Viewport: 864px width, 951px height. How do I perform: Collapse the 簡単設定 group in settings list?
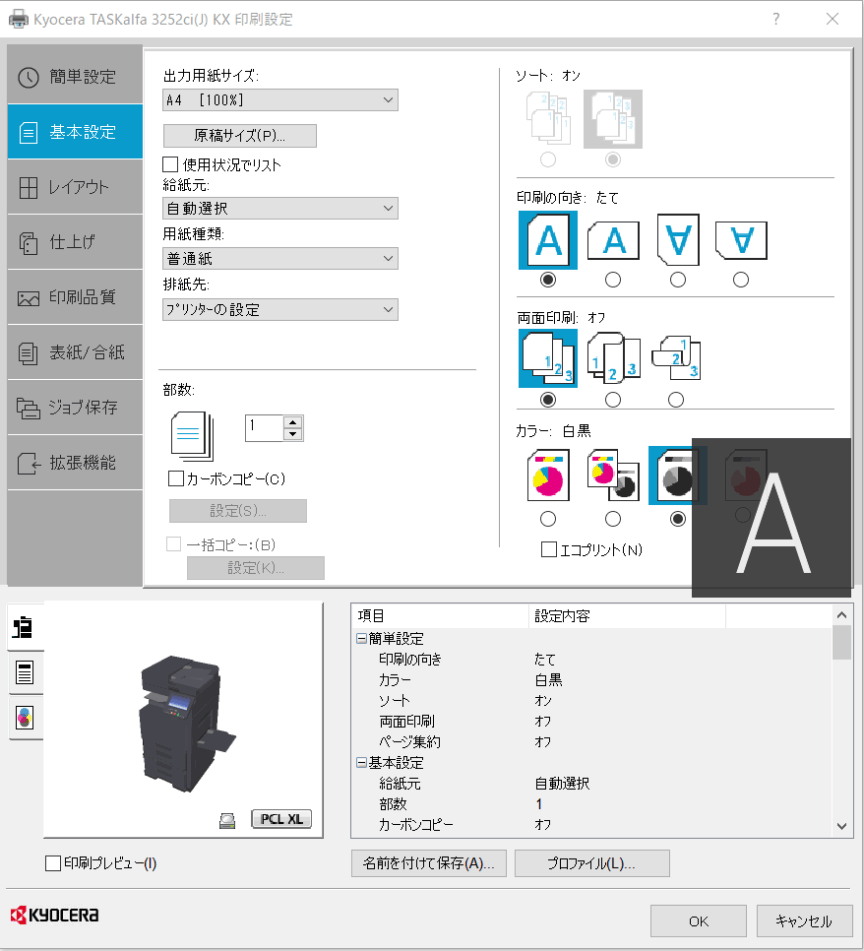(361, 638)
